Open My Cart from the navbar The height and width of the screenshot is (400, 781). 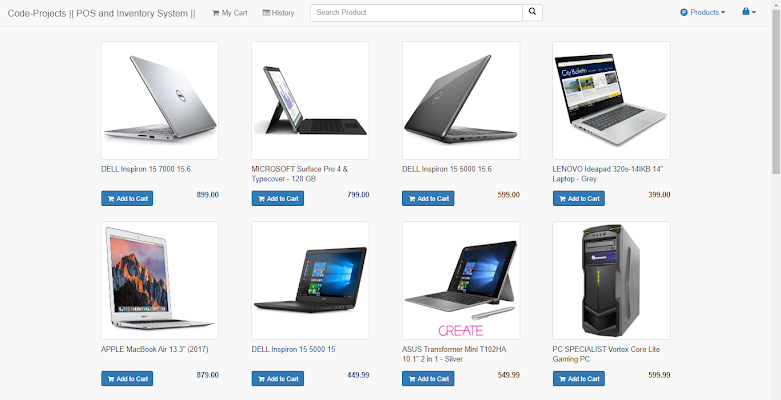230,13
